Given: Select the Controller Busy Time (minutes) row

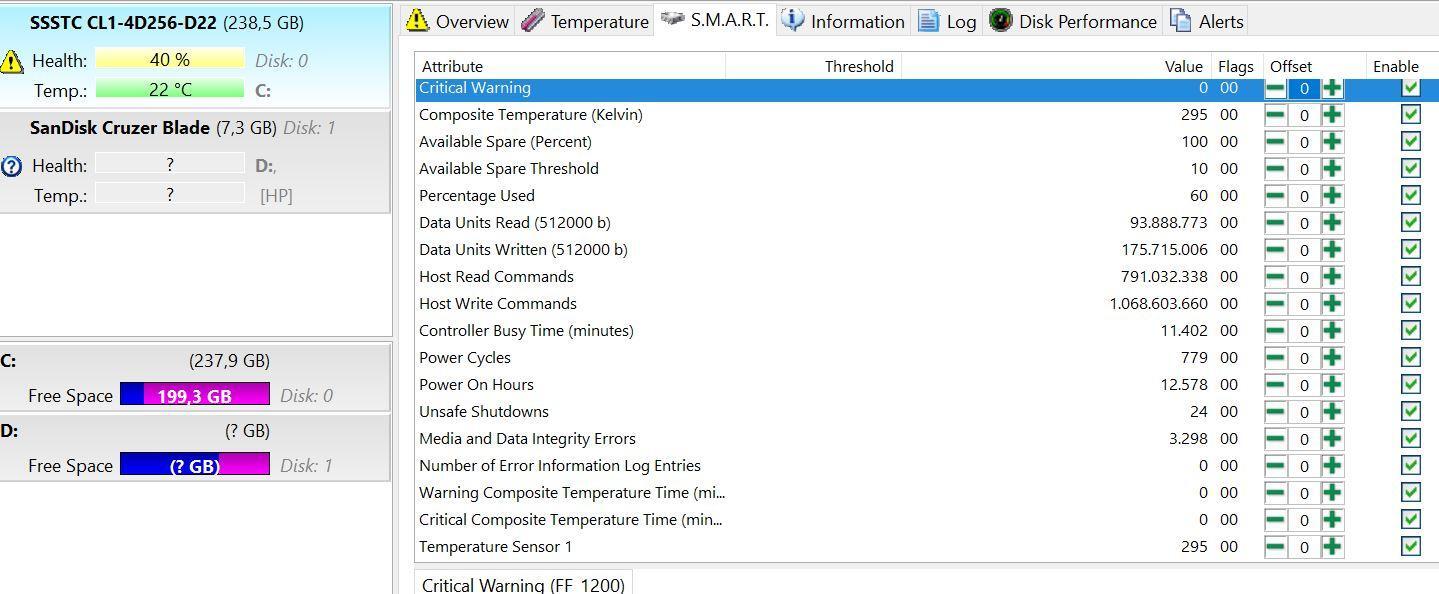Looking at the screenshot, I should 927,331.
